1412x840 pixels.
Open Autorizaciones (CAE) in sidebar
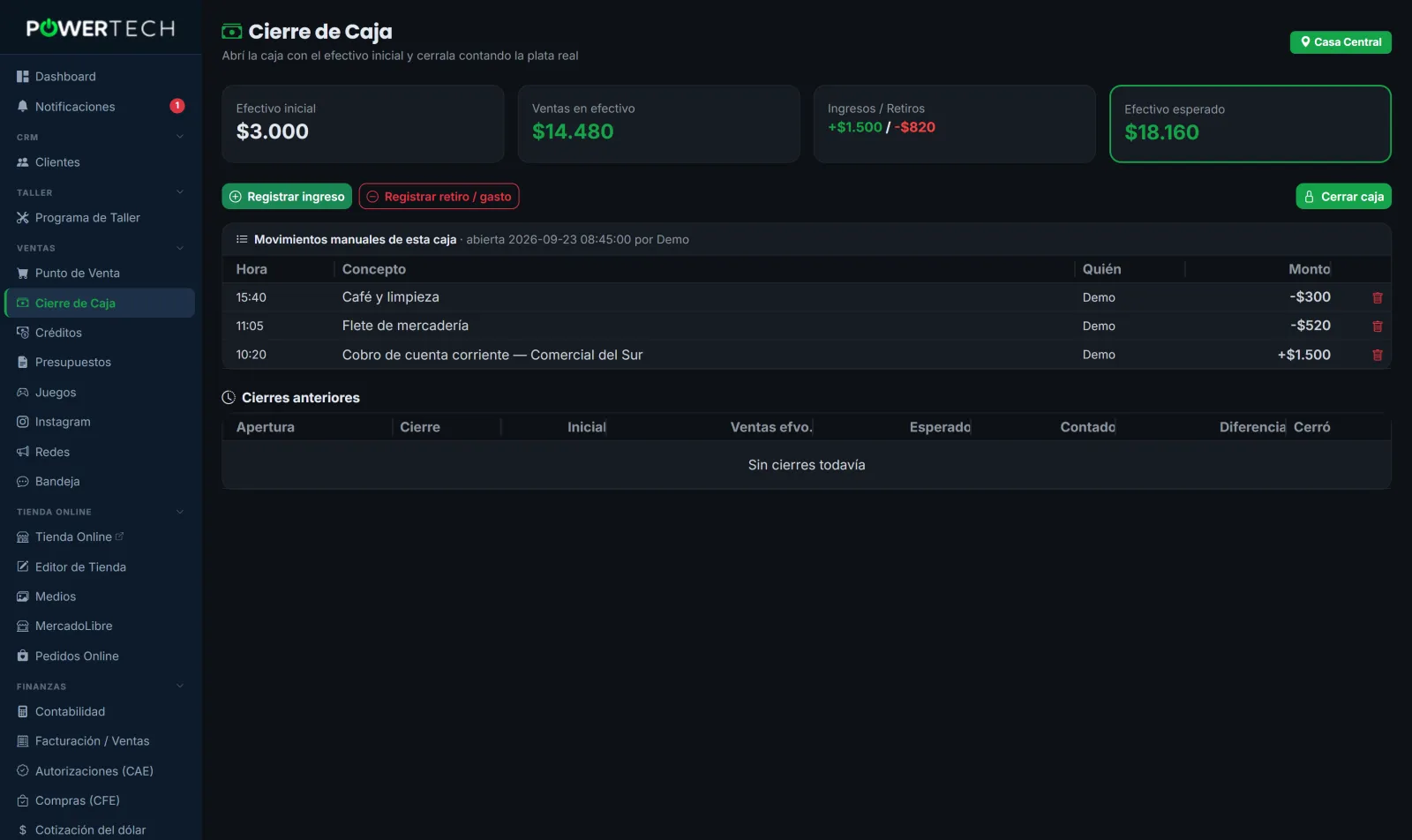click(100, 771)
